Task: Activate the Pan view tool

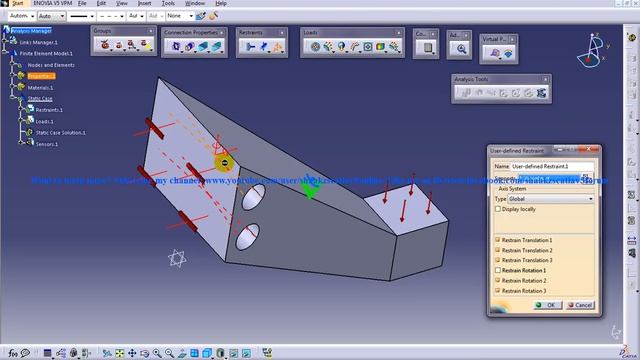Action: (132, 353)
